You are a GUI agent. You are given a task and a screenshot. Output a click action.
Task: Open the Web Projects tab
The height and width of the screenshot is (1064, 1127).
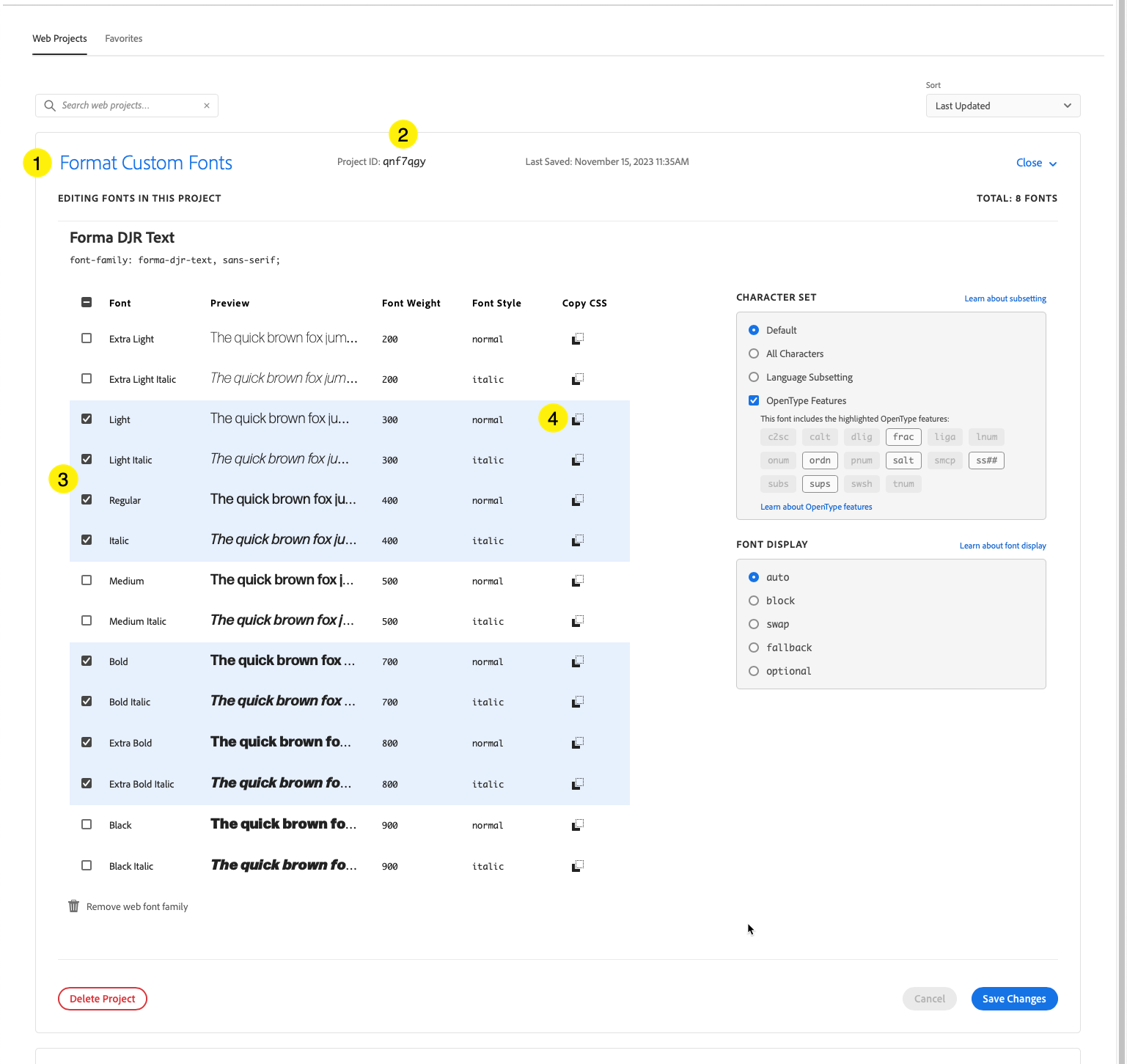[x=59, y=39]
